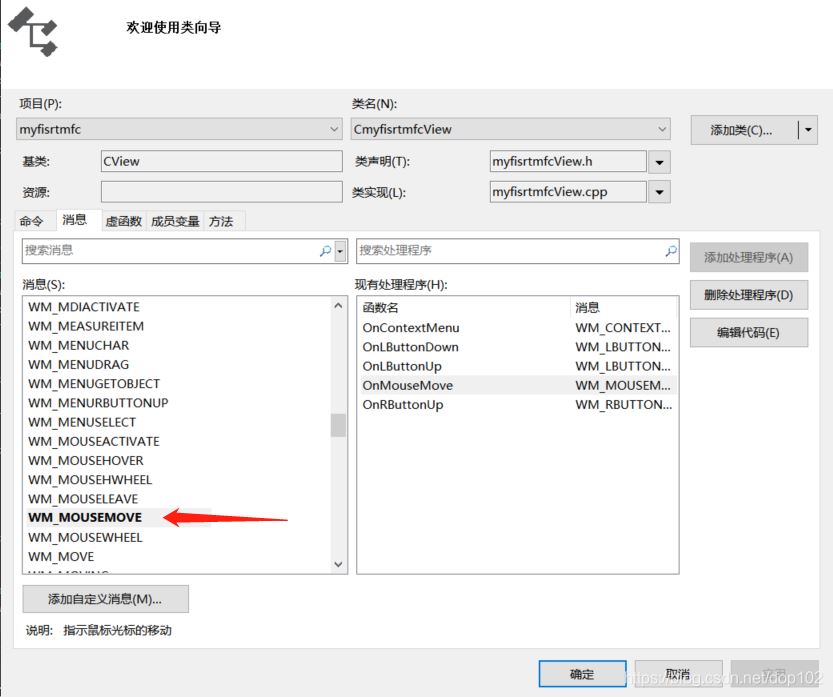Image resolution: width=833 pixels, height=697 pixels.
Task: Click the 添加类(C)... button
Action: [x=744, y=130]
